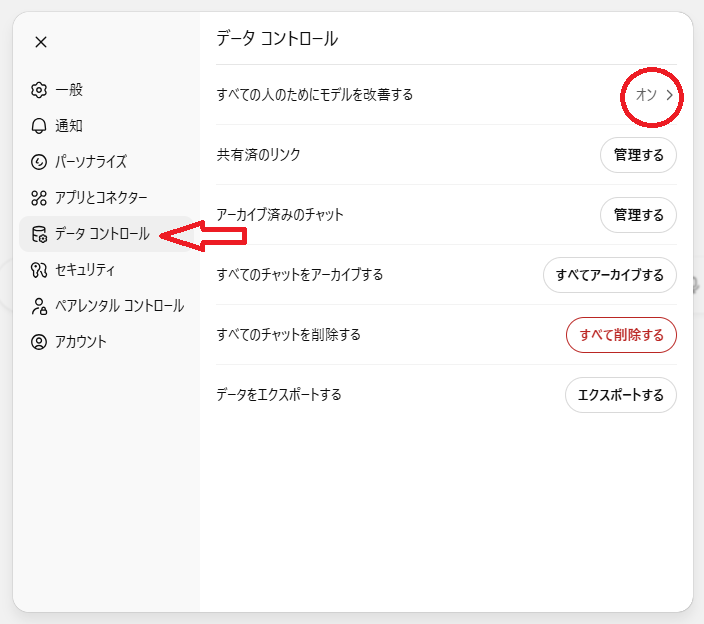Close the settings dialog with X
This screenshot has width=704, height=624.
click(x=40, y=42)
